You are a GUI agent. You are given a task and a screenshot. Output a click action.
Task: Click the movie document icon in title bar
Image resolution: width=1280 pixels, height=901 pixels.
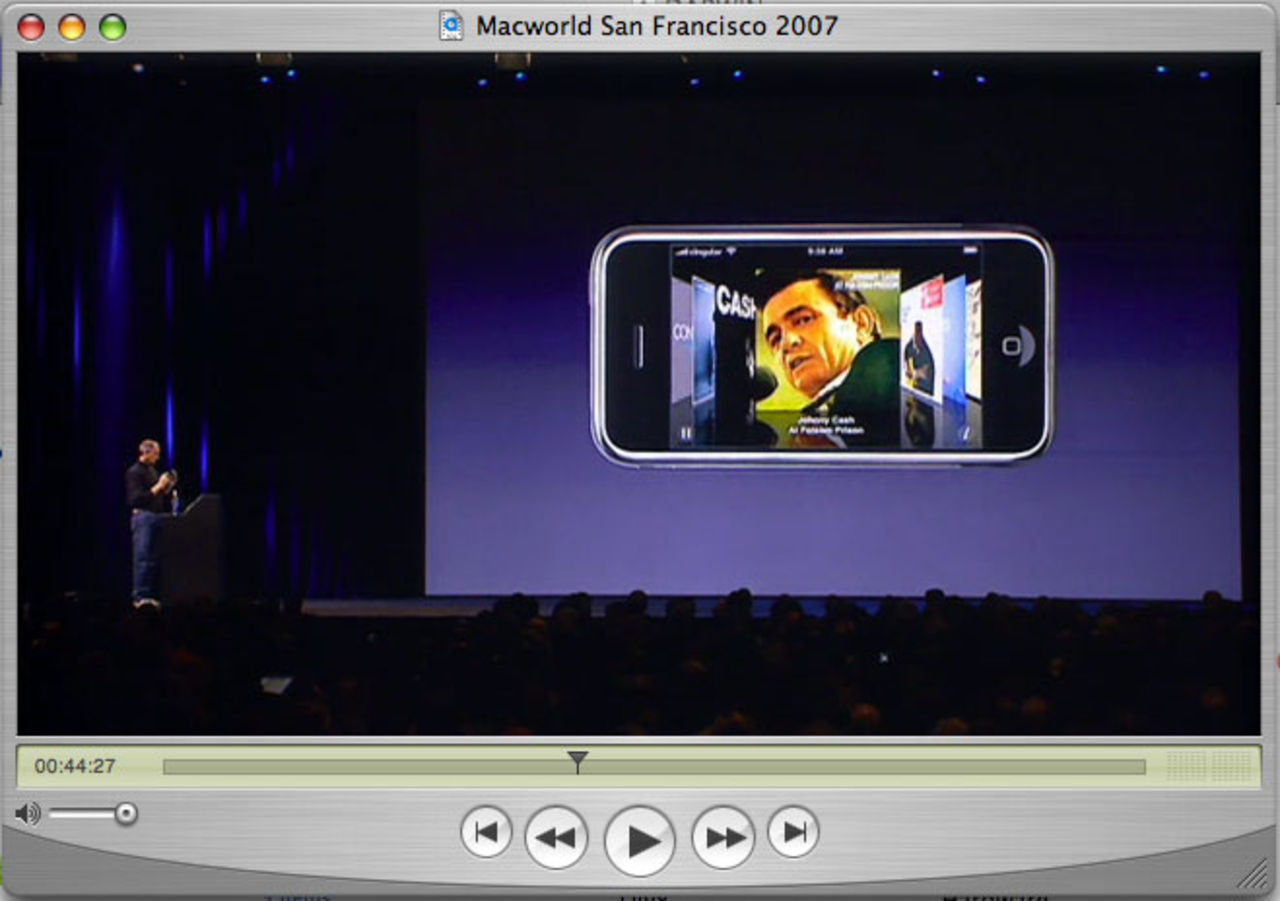[452, 25]
